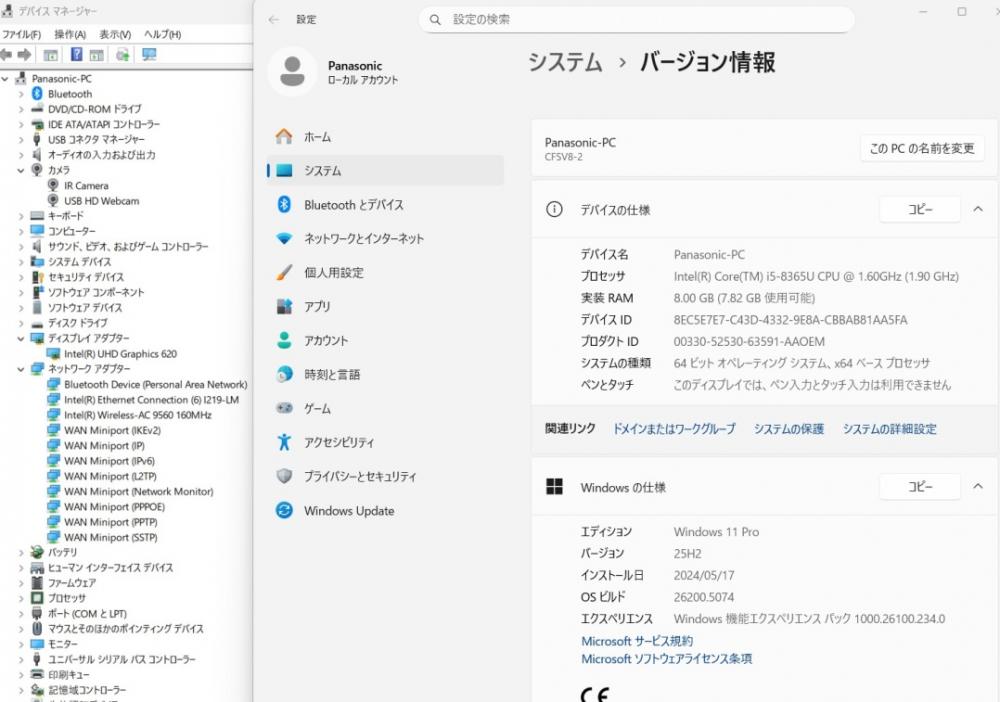
Task: Select the IR Camera device
Action: click(x=86, y=186)
